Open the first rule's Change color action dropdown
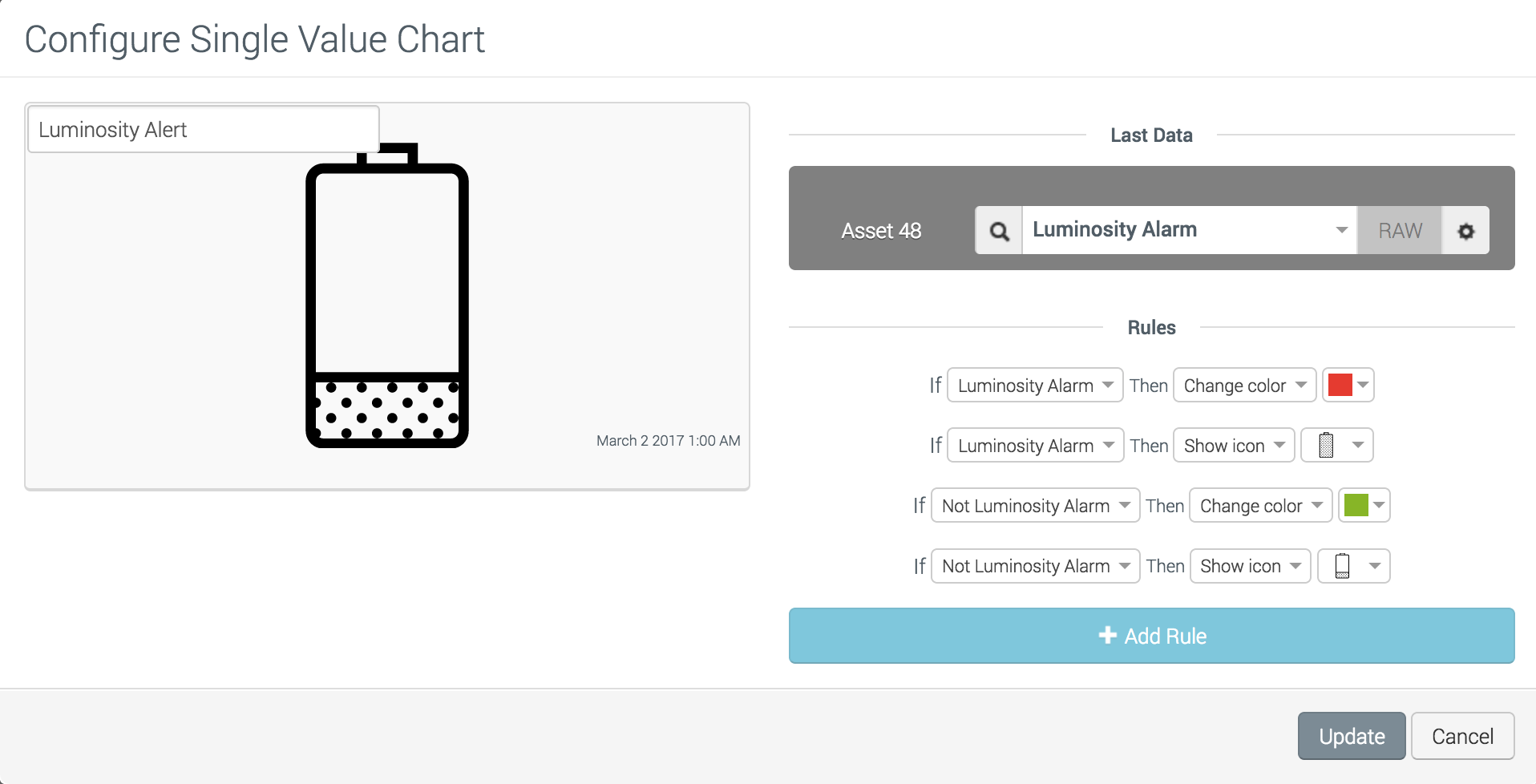 pos(1244,386)
